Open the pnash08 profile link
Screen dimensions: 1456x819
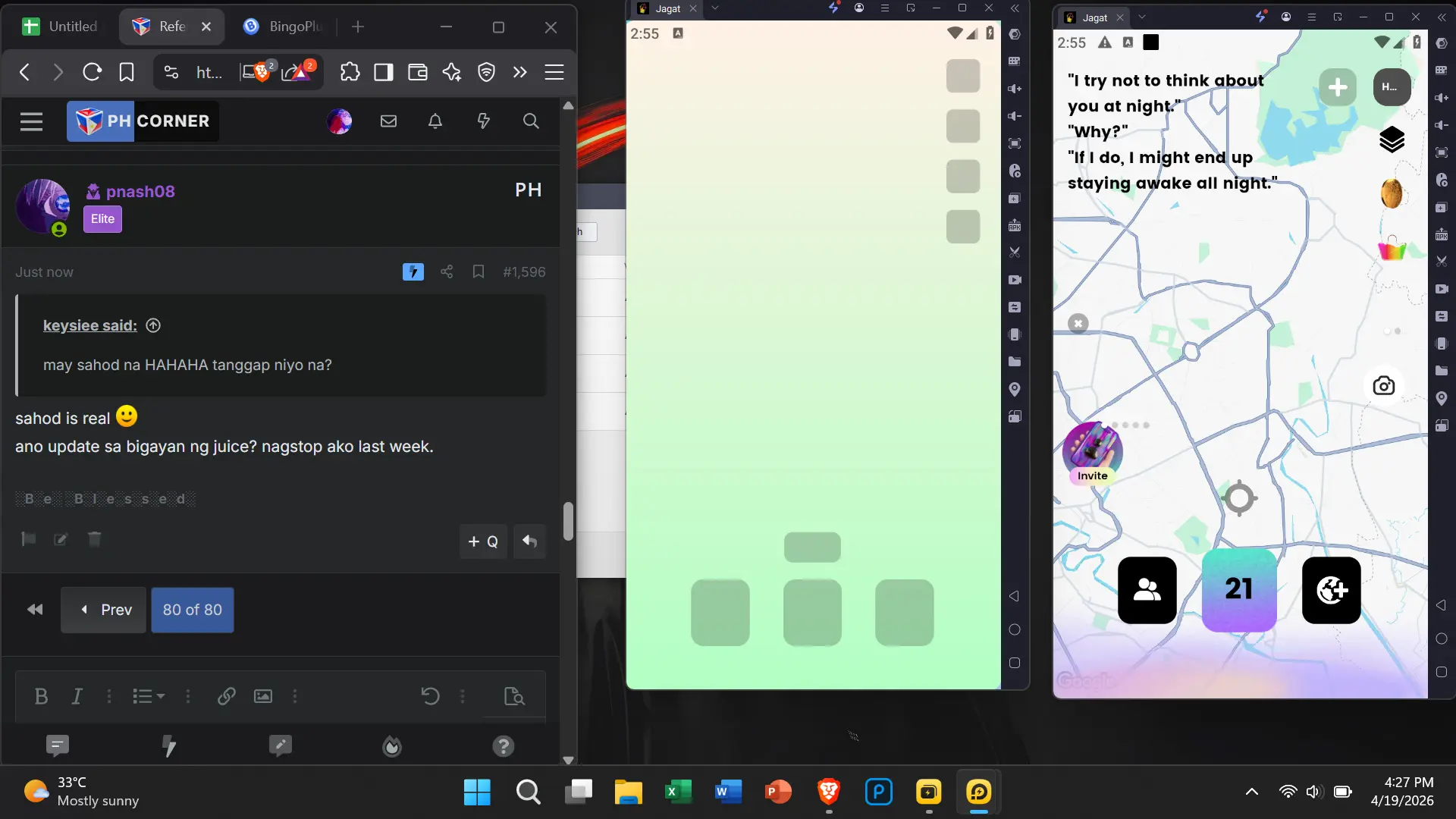click(140, 191)
